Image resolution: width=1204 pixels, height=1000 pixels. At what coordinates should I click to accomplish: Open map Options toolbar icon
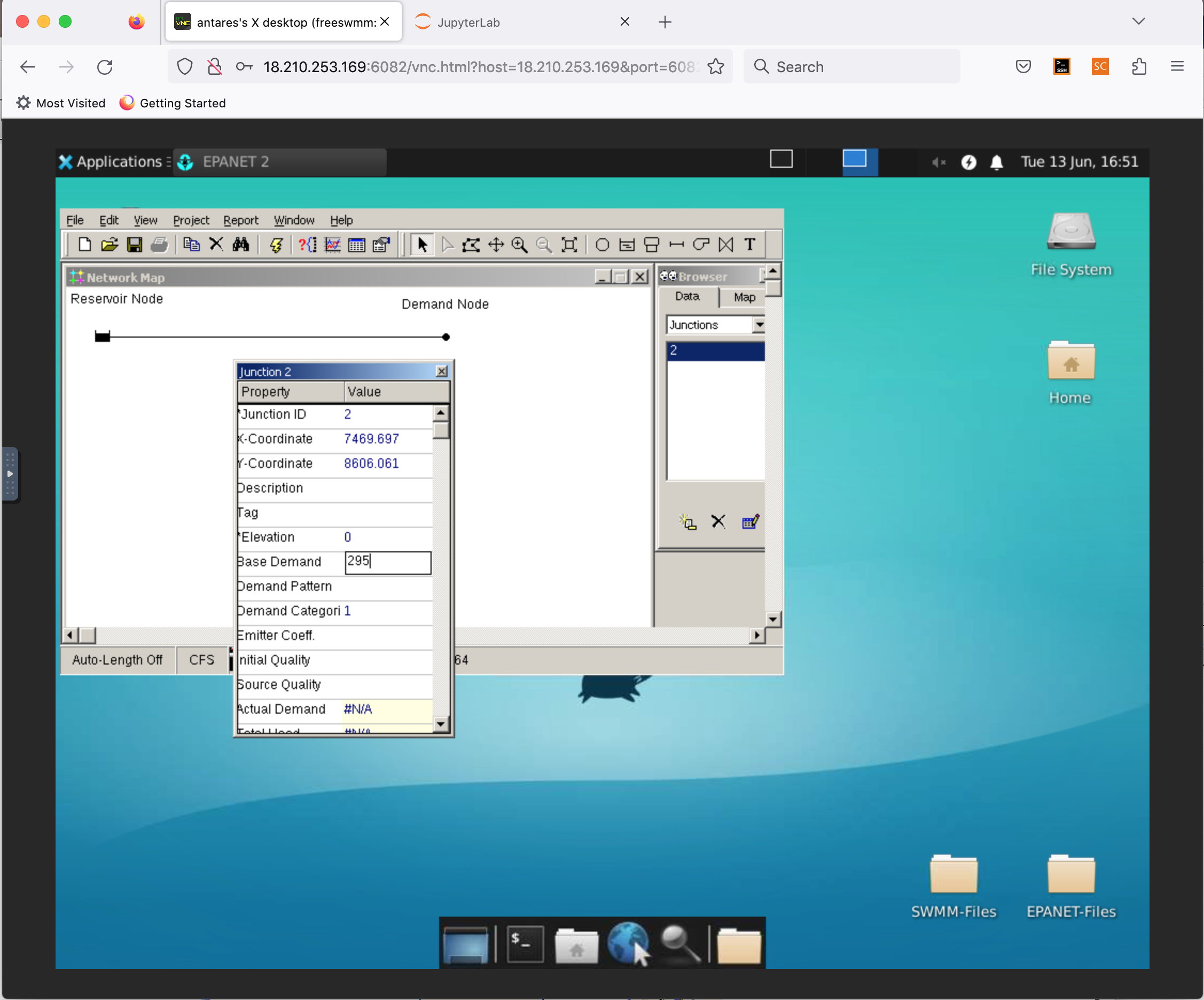381,245
